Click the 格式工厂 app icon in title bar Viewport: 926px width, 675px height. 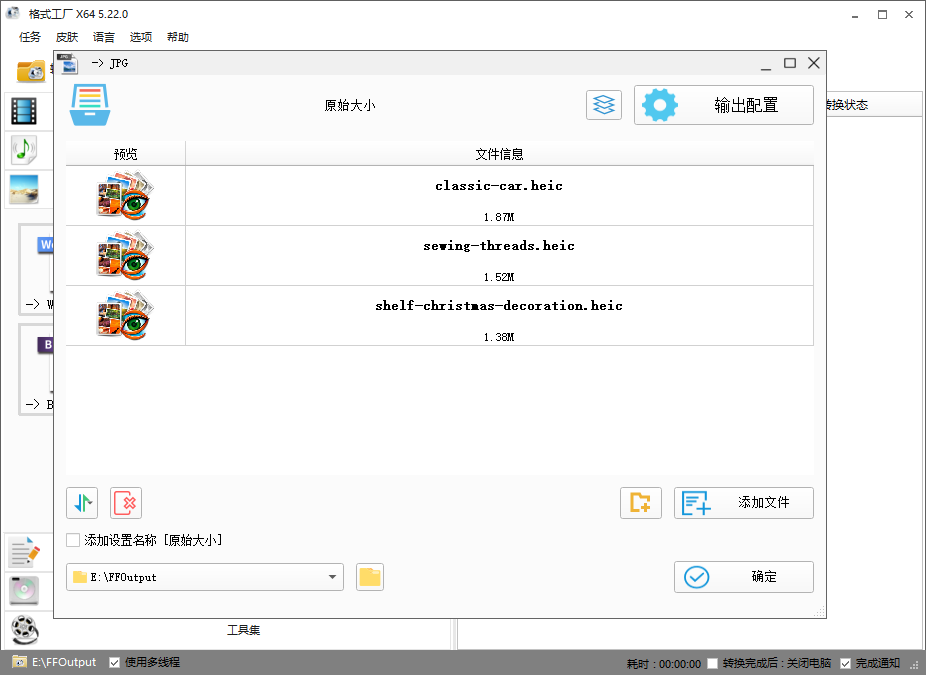click(12, 14)
